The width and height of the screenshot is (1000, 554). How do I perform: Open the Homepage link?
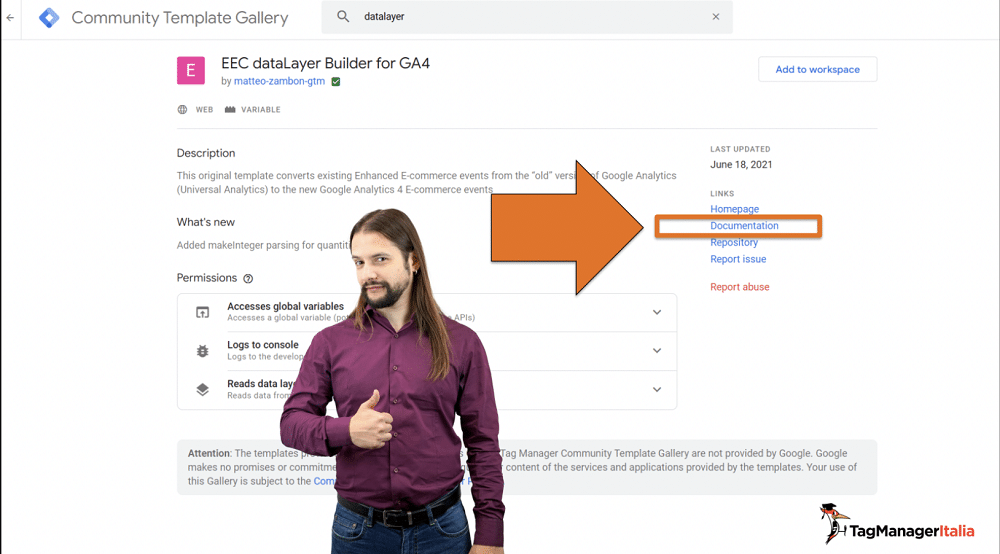(x=735, y=209)
